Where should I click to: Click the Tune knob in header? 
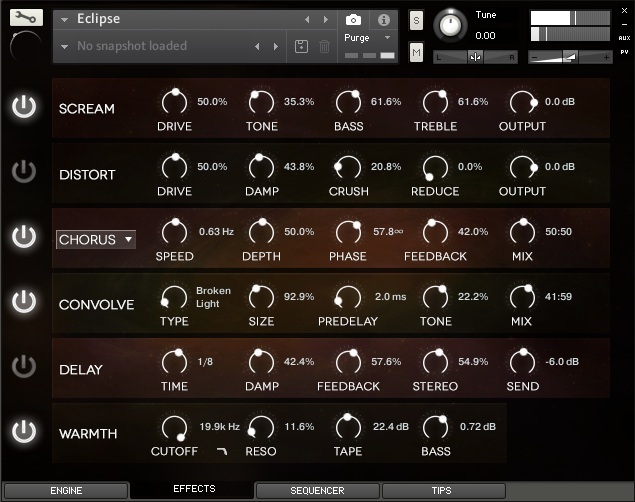pyautogui.click(x=453, y=22)
